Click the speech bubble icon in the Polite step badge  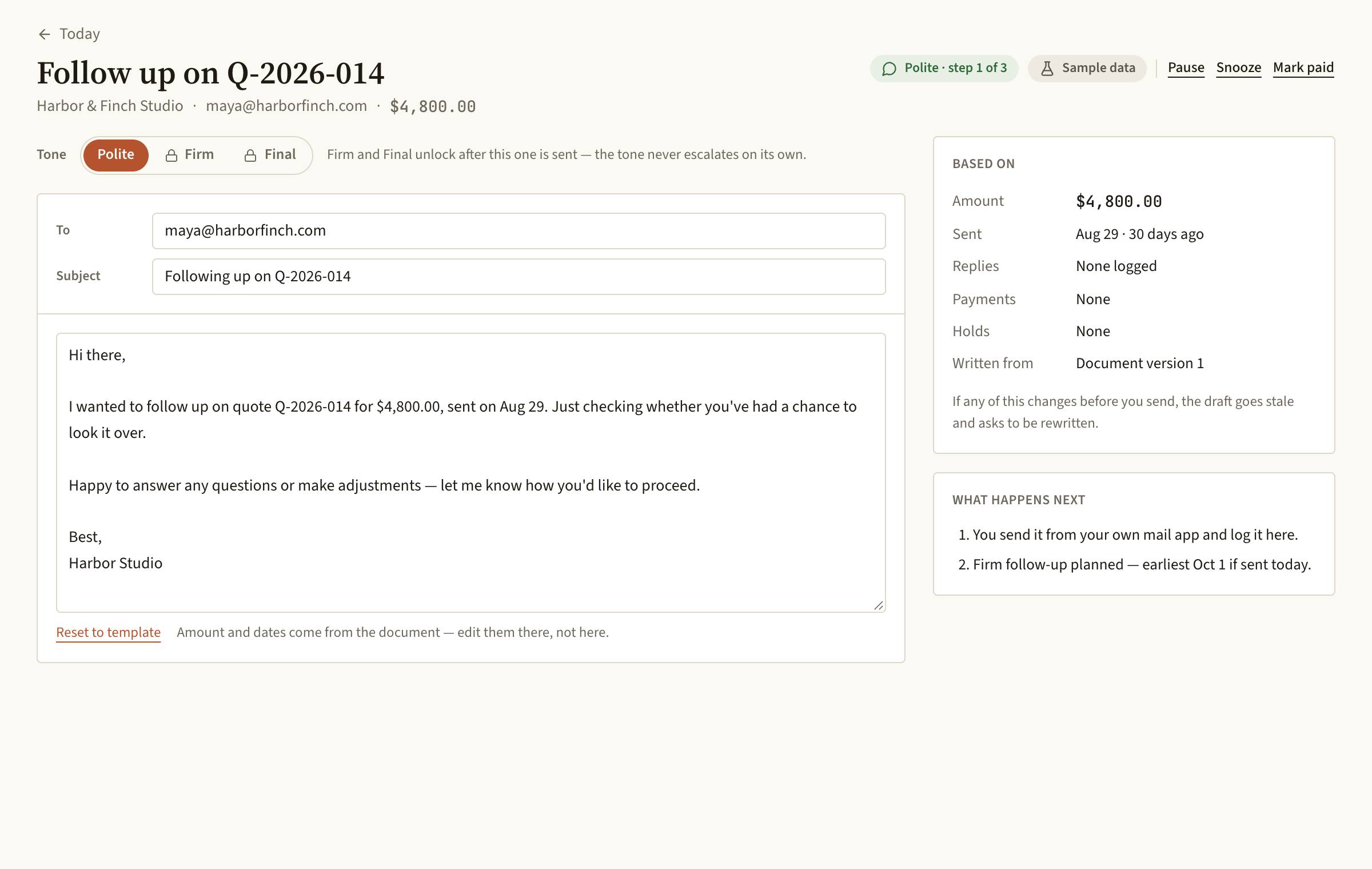tap(889, 69)
